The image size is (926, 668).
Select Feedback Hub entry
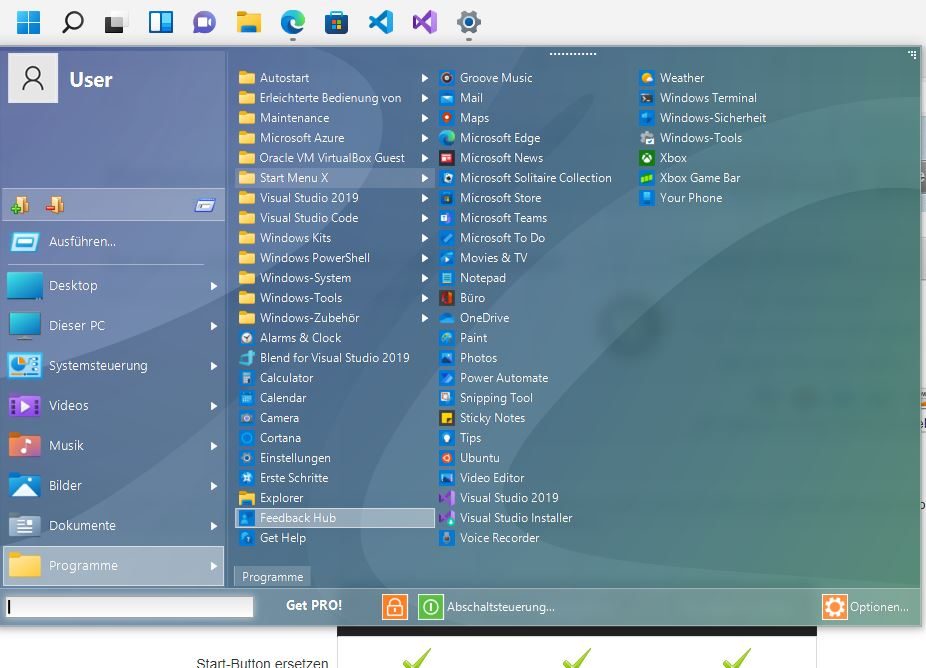coord(335,518)
